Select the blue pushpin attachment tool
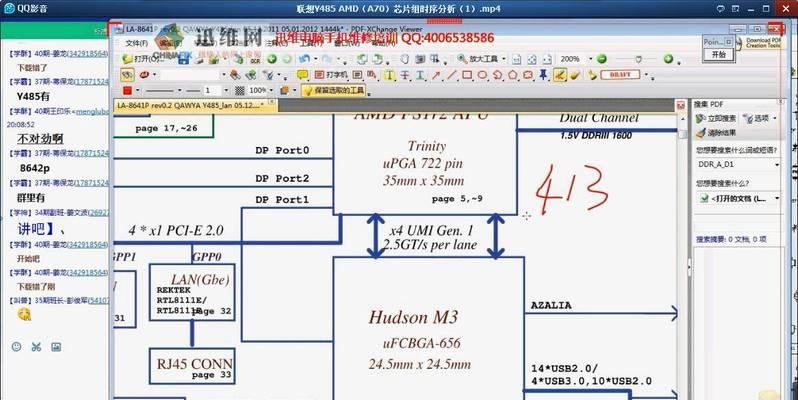This screenshot has height=400, width=798. (x=544, y=75)
